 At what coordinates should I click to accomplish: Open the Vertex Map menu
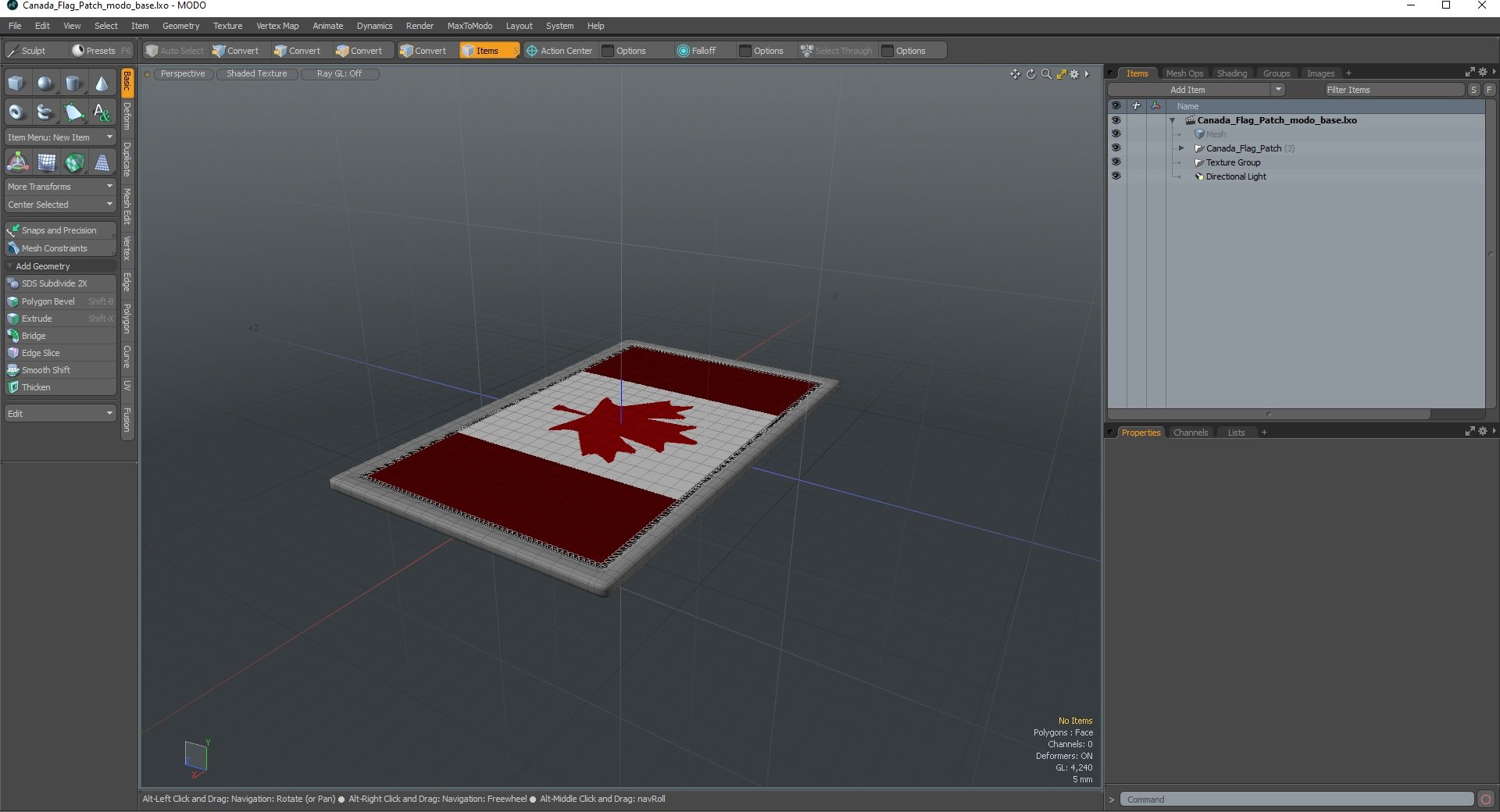pos(277,26)
